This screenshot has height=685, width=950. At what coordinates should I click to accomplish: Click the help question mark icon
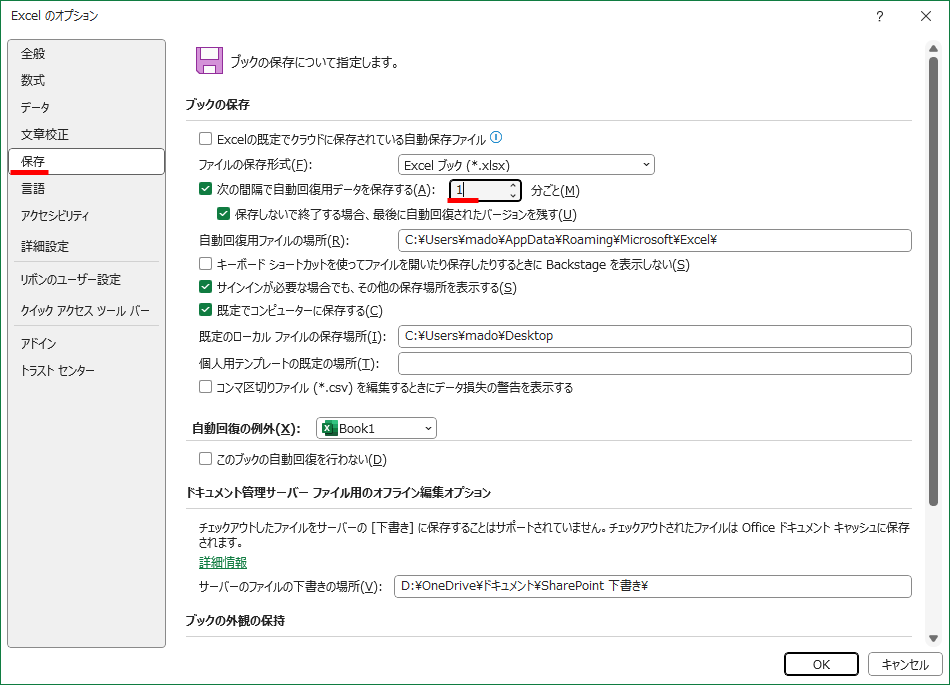tap(878, 16)
